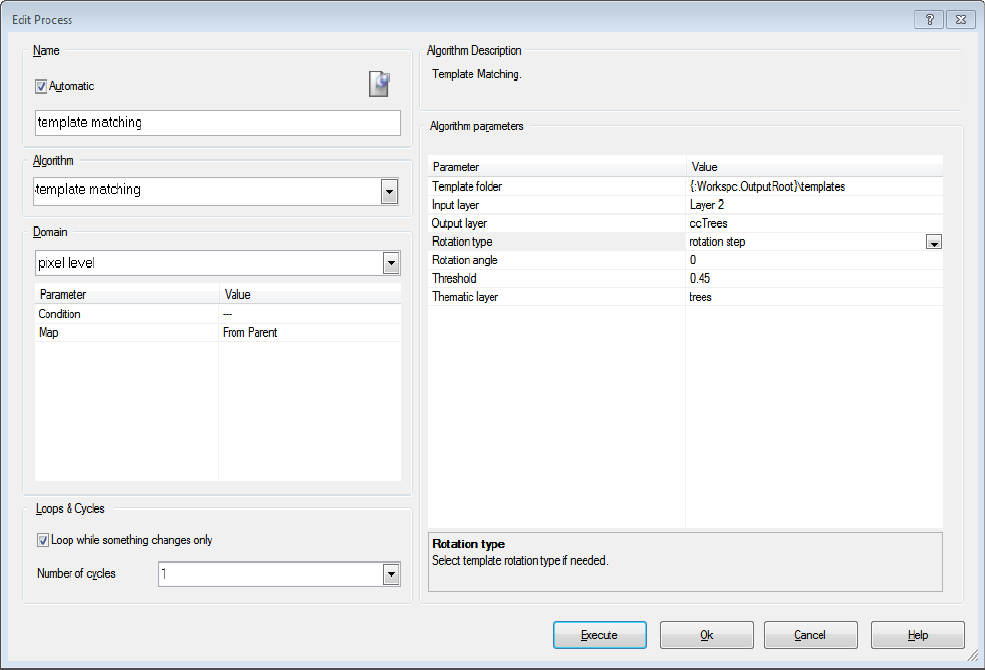Viewport: 985px width, 670px height.
Task: Edit the Threshold value 0.45
Action: coord(814,278)
